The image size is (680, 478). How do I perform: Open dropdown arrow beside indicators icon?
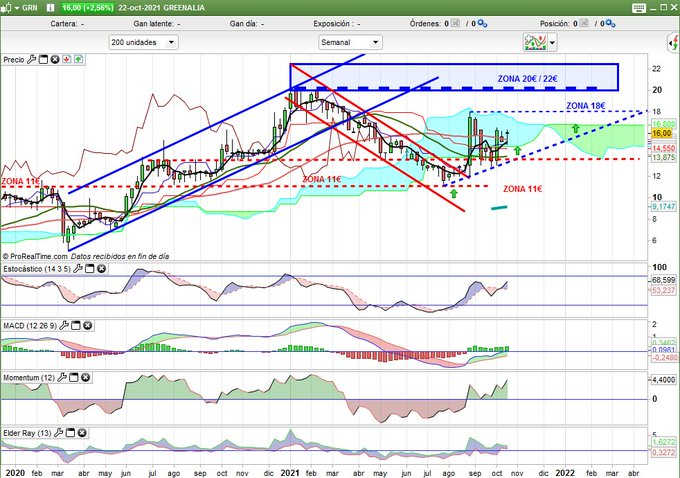click(552, 43)
